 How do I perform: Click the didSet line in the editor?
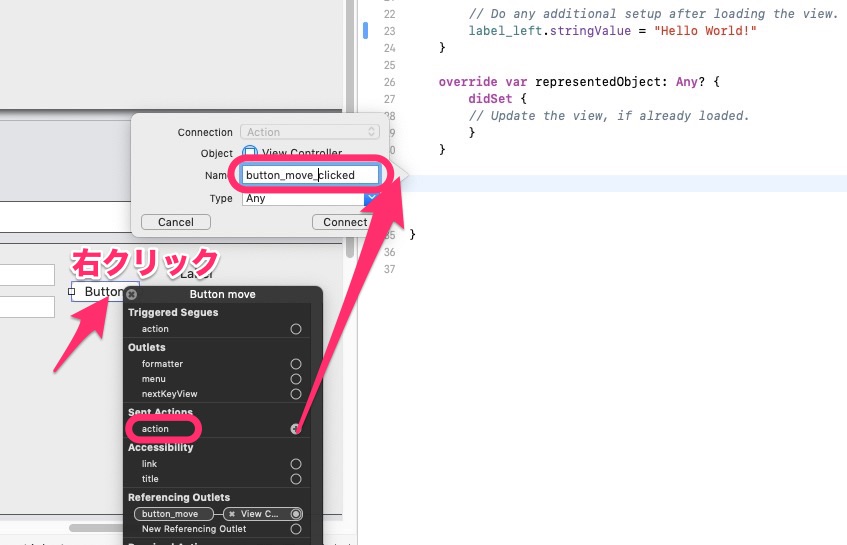[x=497, y=99]
